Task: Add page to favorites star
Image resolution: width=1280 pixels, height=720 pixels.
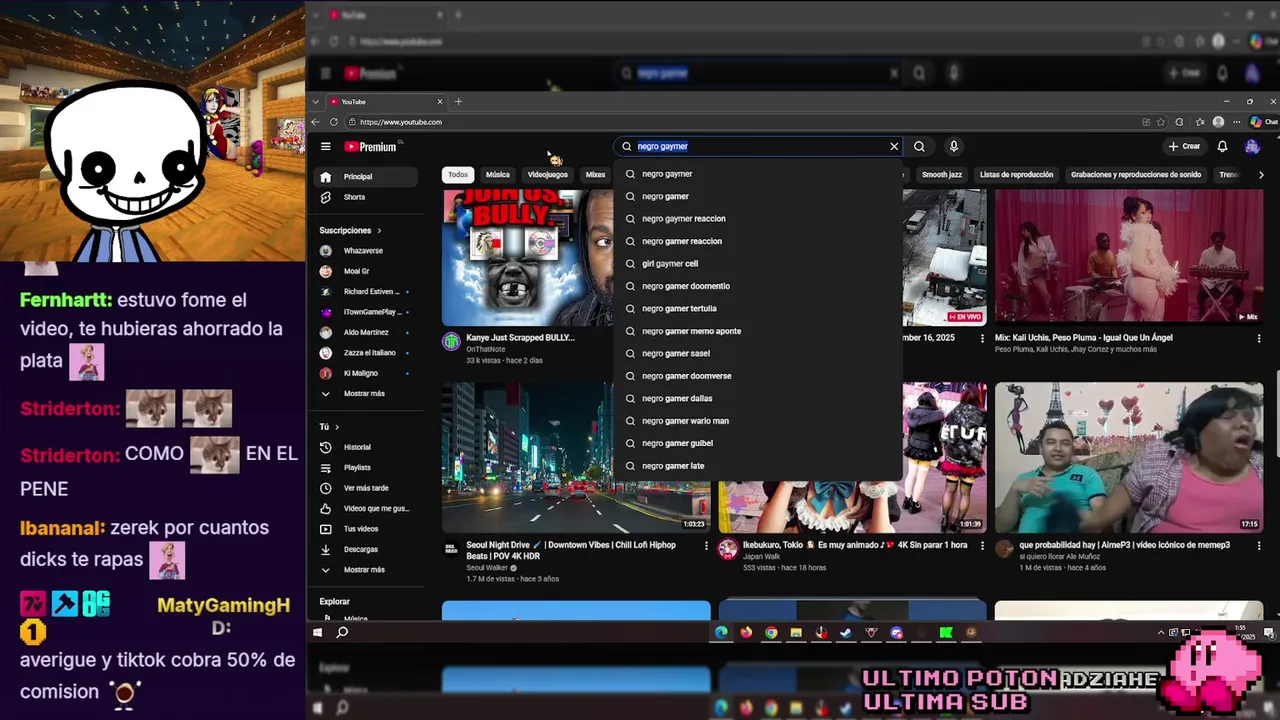Action: tap(1161, 122)
